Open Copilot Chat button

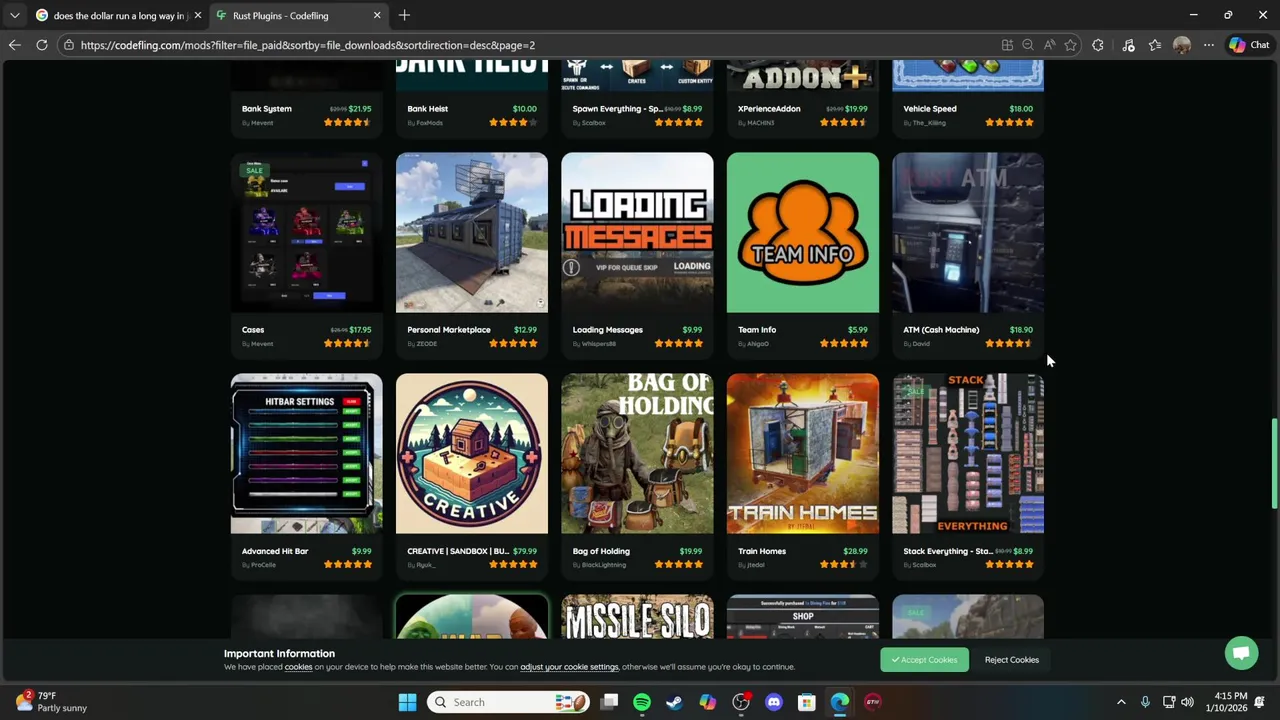[x=1250, y=45]
